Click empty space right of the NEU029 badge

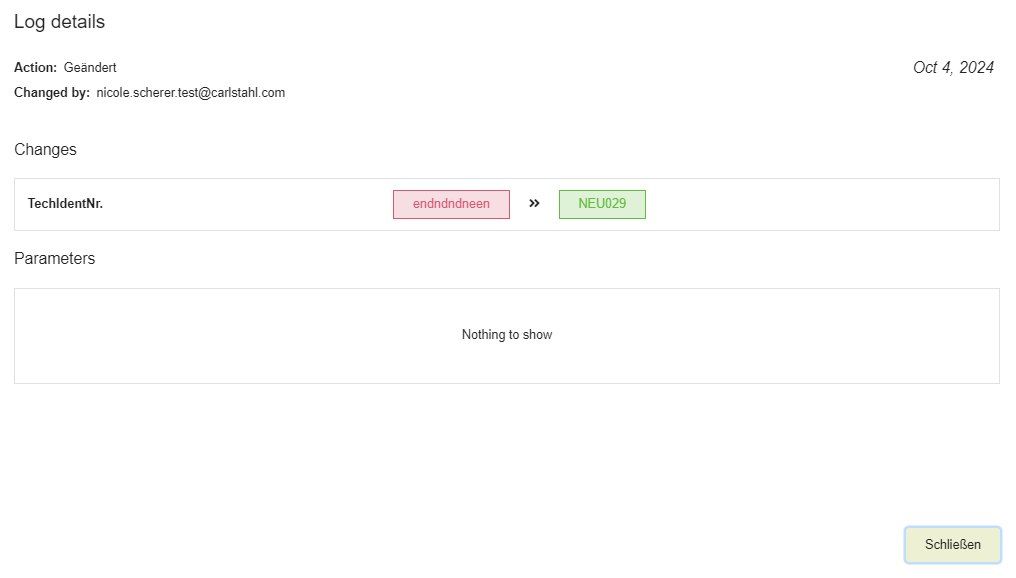pos(820,204)
